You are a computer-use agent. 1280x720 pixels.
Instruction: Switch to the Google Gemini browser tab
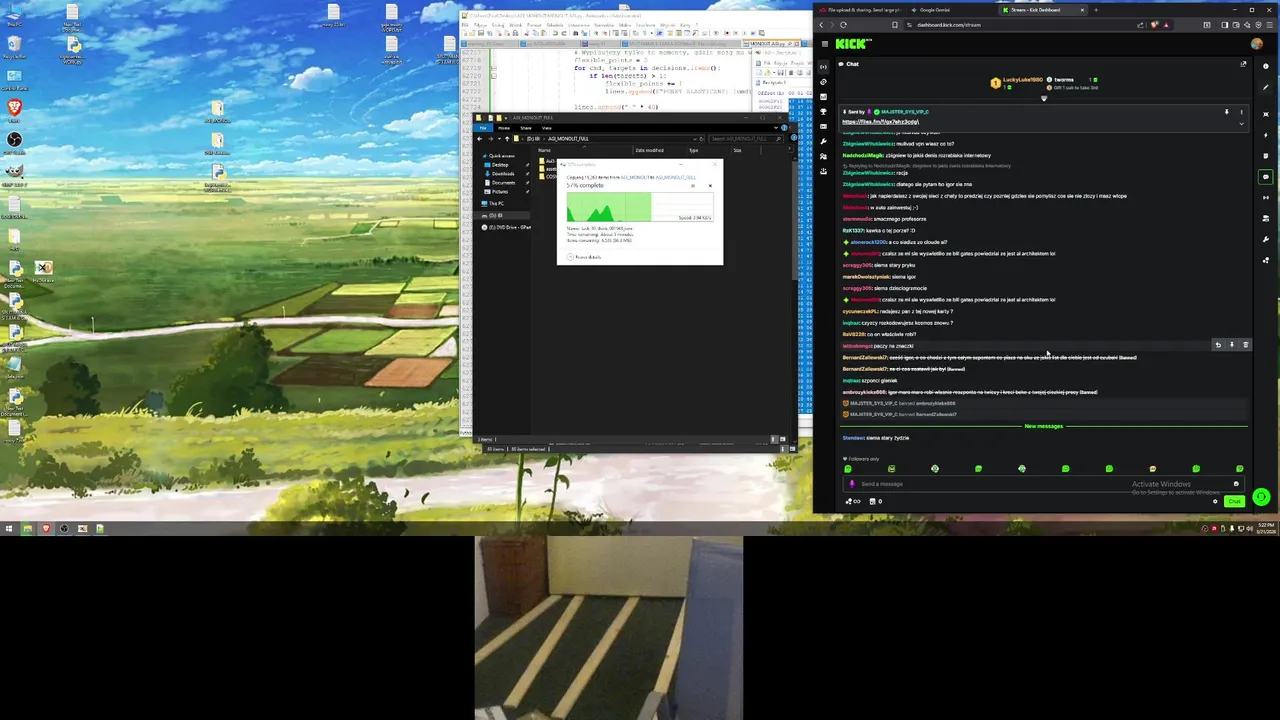click(x=934, y=10)
